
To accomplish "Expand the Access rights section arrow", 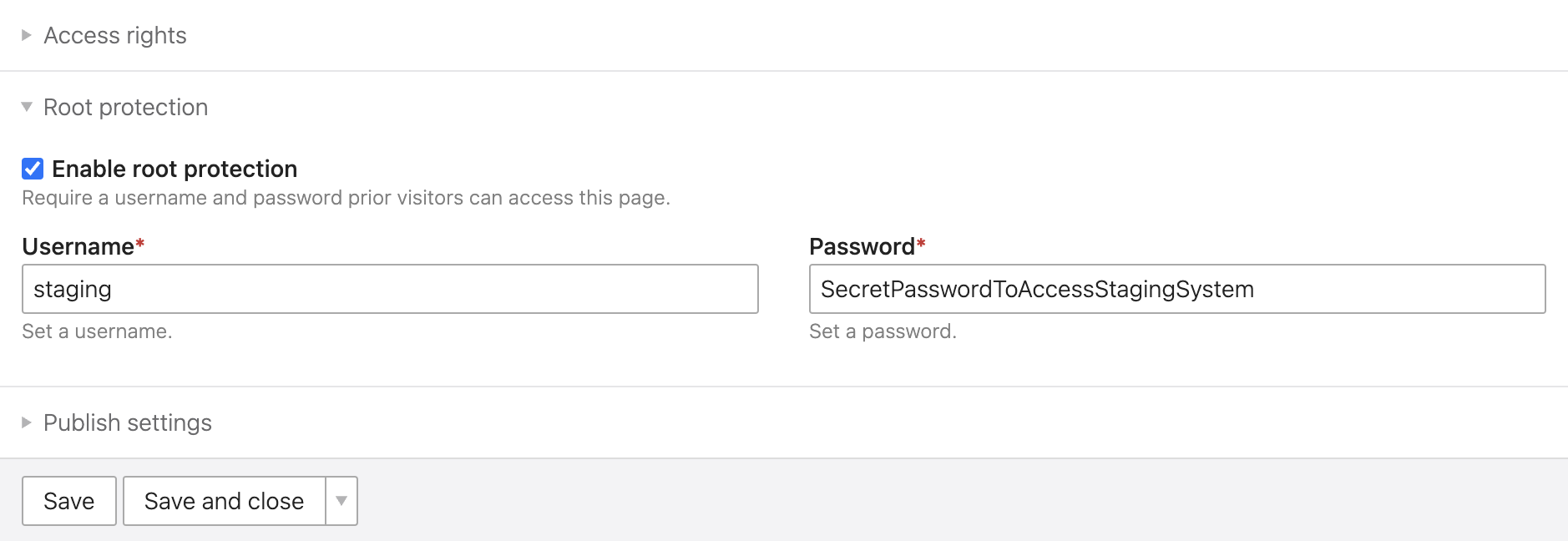I will 27,35.
